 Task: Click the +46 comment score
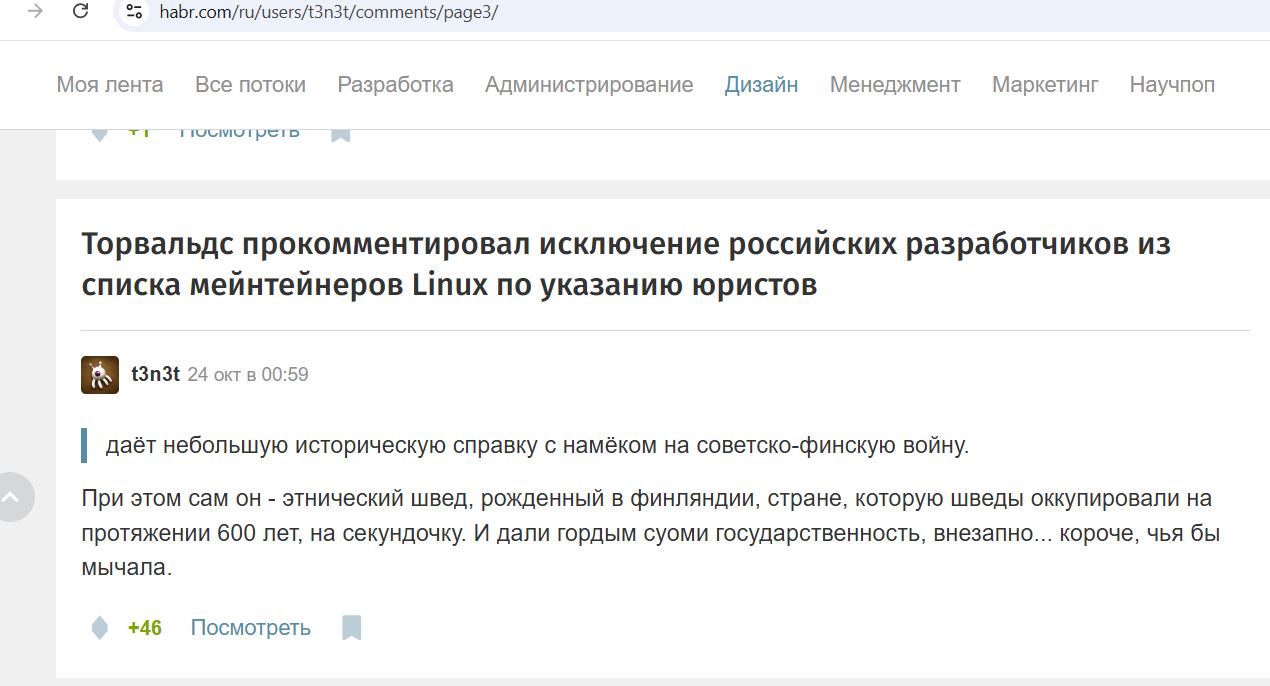point(145,628)
